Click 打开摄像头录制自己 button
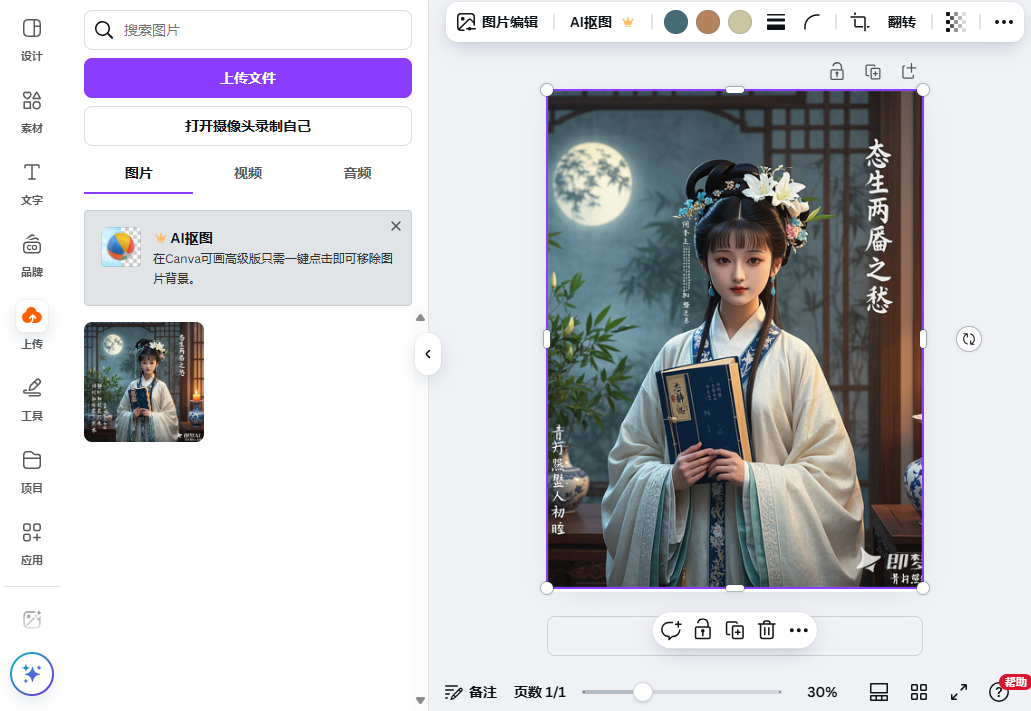1031x711 pixels. (x=248, y=126)
